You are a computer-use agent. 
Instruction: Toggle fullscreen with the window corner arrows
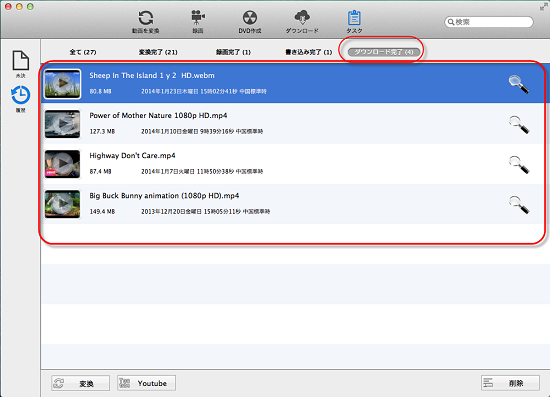point(544,7)
